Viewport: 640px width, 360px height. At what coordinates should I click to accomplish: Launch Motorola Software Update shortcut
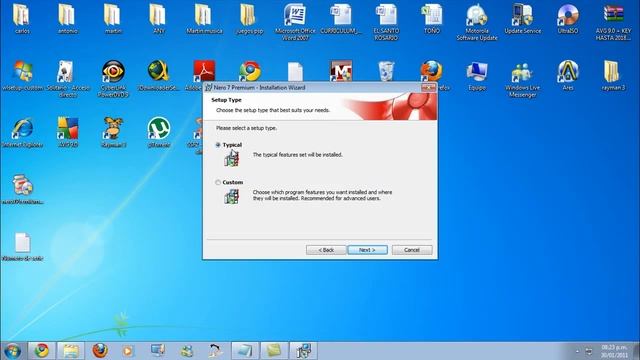477,22
